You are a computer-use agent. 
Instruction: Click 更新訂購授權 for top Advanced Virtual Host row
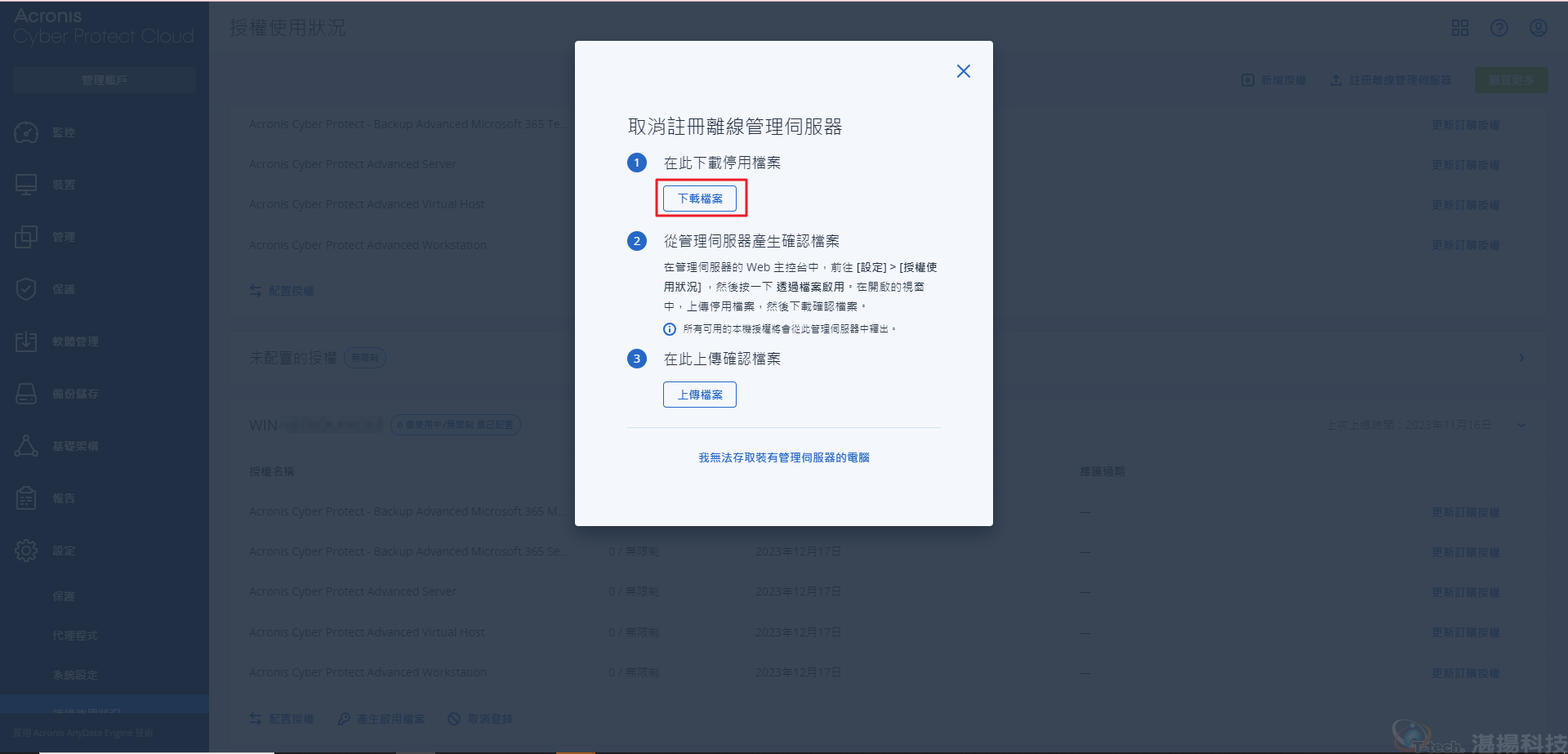pos(1466,205)
